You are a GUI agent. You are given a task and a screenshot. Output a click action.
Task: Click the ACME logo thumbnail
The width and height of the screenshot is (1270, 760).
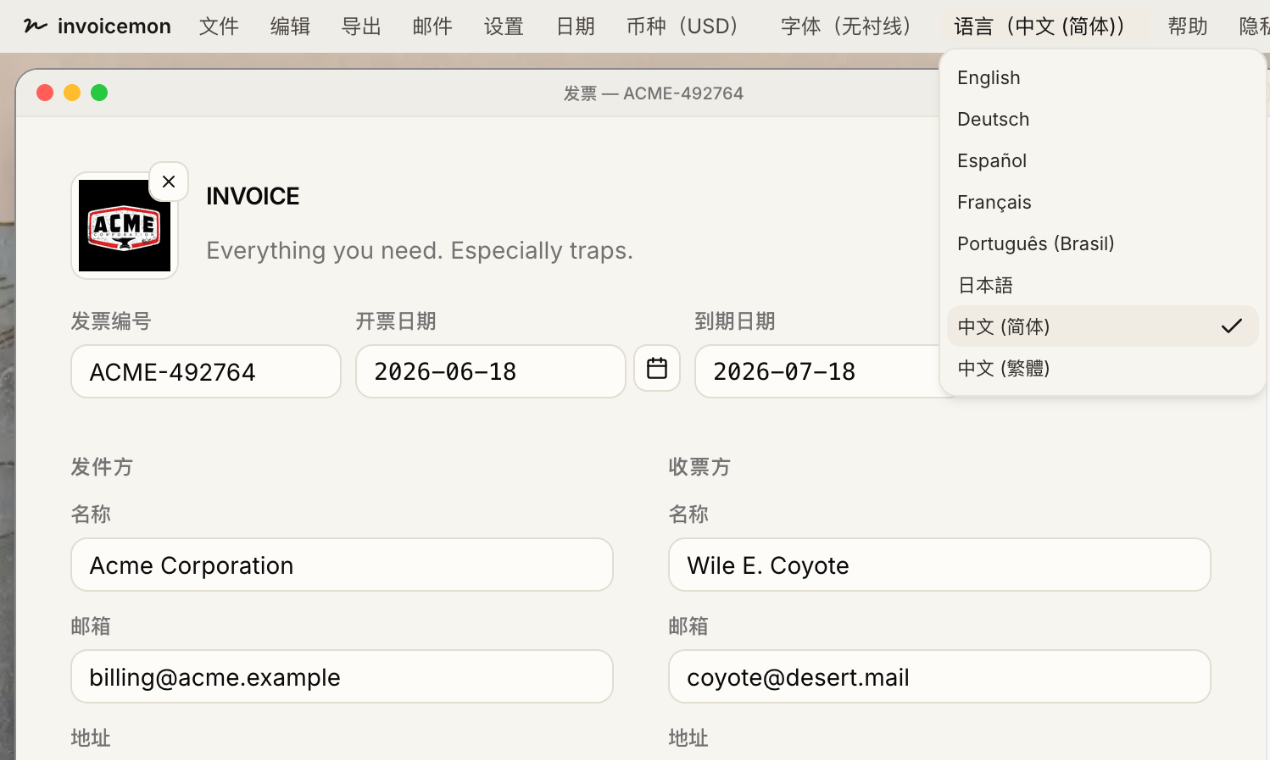point(124,225)
